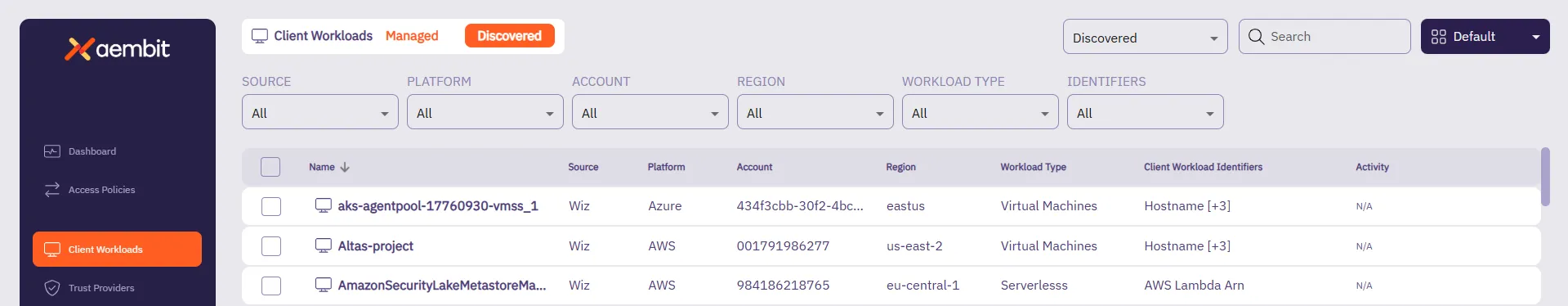The image size is (1568, 306).
Task: Click the Serverlesss workload type cell
Action: pyautogui.click(x=1034, y=286)
